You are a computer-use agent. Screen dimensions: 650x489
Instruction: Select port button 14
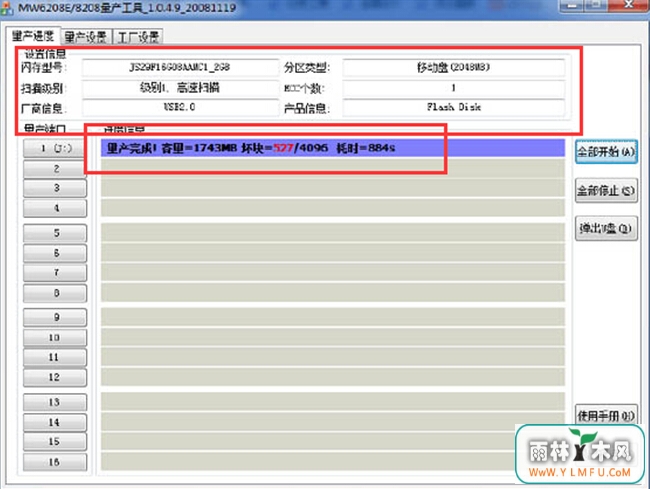pos(55,422)
